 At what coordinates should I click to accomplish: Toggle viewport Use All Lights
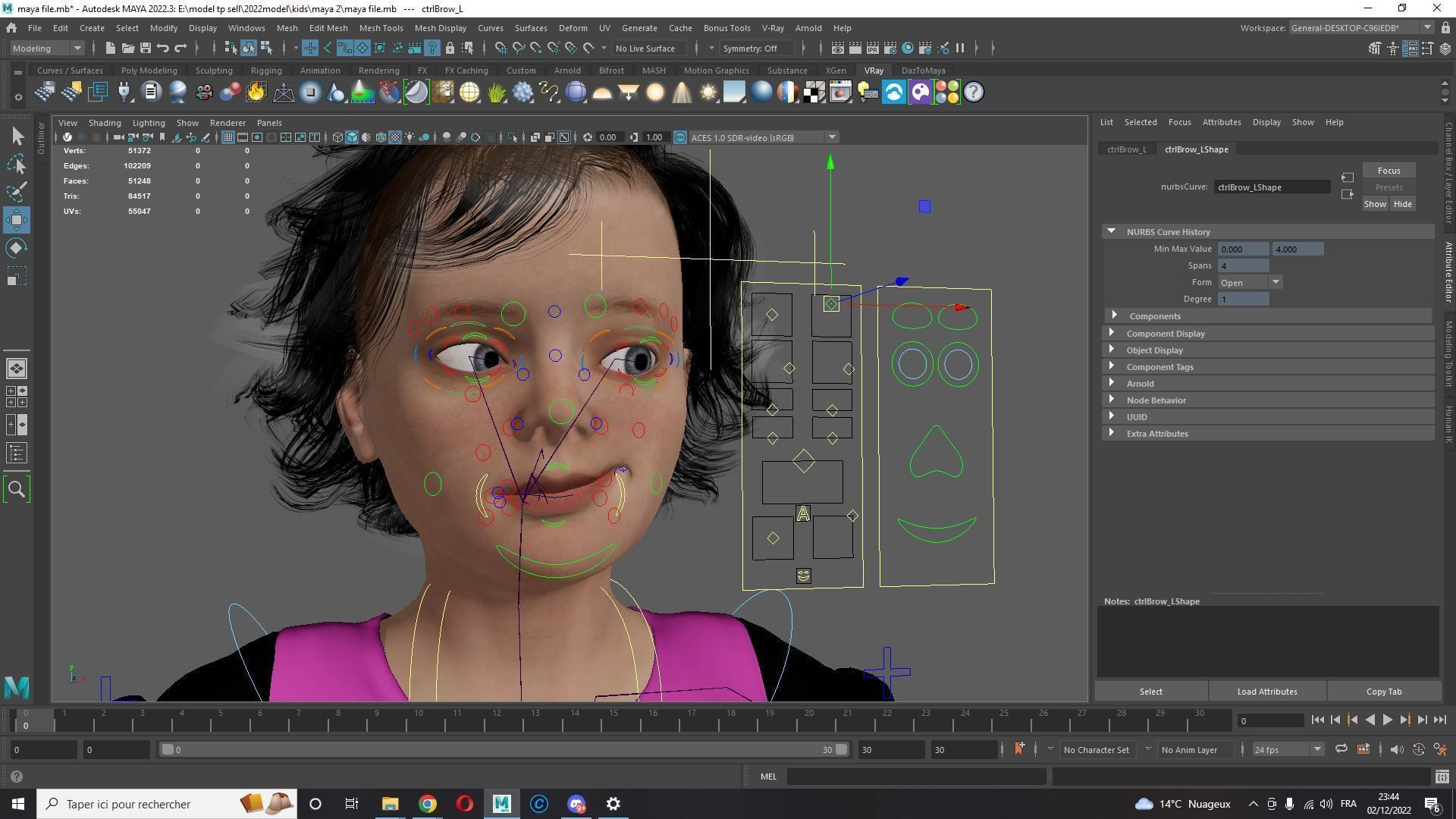(x=410, y=137)
